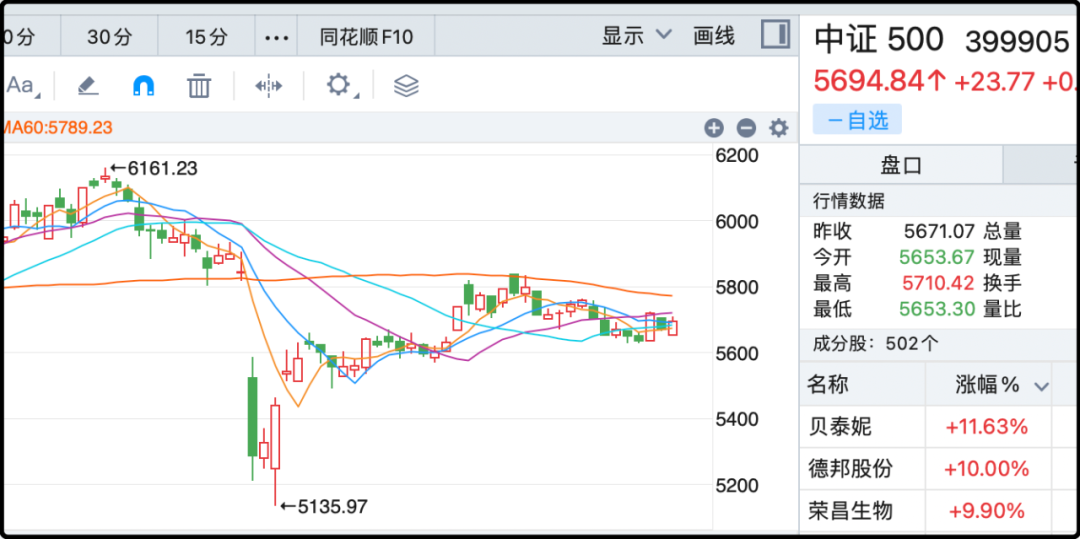
Task: Open indicator settings gear beside the zoom buttons
Action: tap(778, 128)
